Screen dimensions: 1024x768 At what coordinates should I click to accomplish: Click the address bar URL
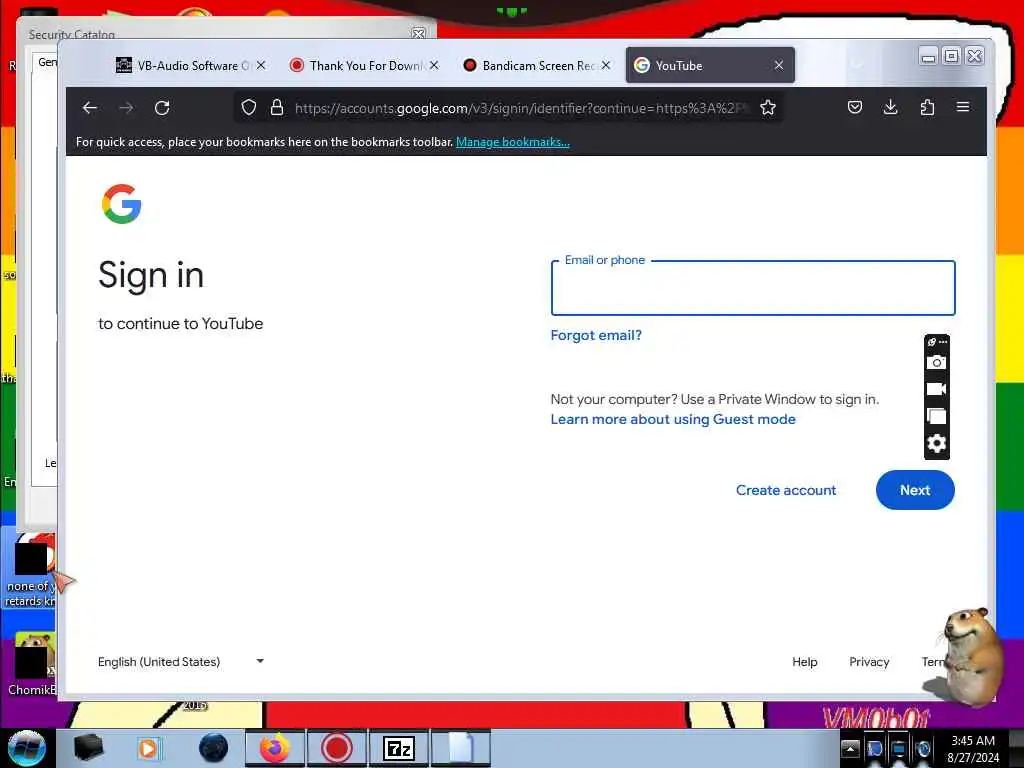coord(521,108)
